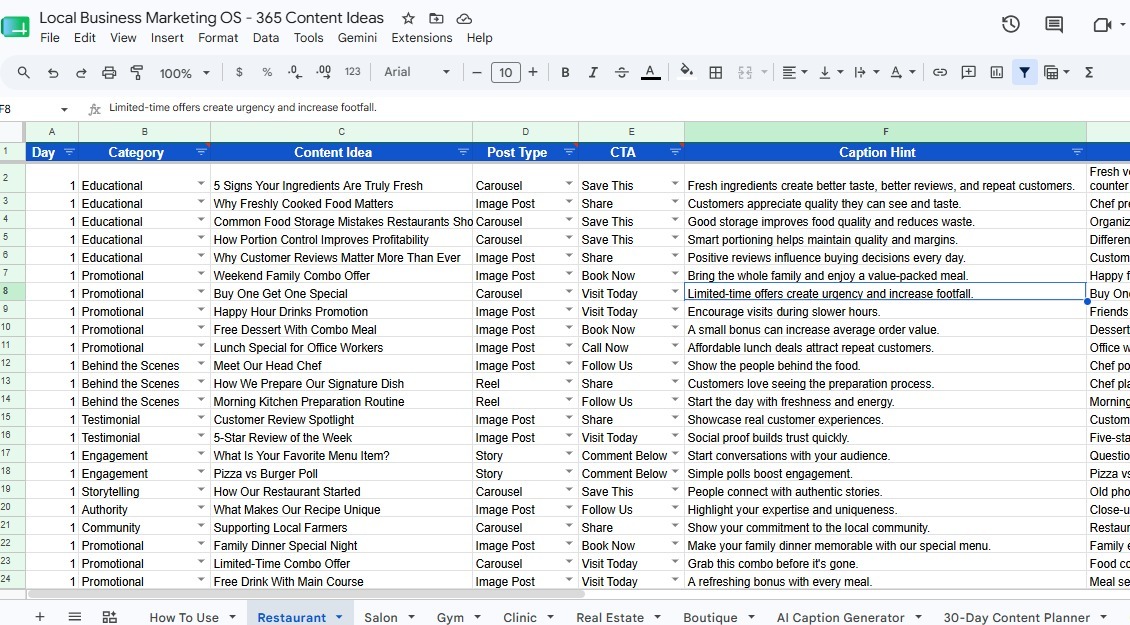Select cell 'Meet Our Head Chef'
Image resolution: width=1130 pixels, height=625 pixels.
tap(341, 365)
